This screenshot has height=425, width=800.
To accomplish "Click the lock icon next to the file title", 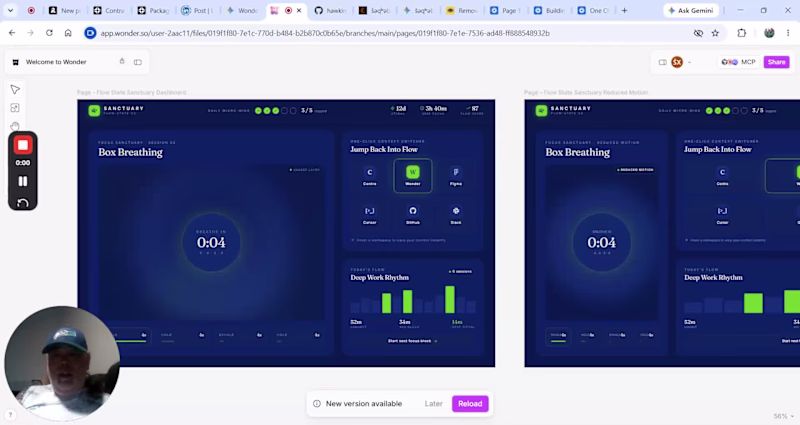I will coord(122,61).
